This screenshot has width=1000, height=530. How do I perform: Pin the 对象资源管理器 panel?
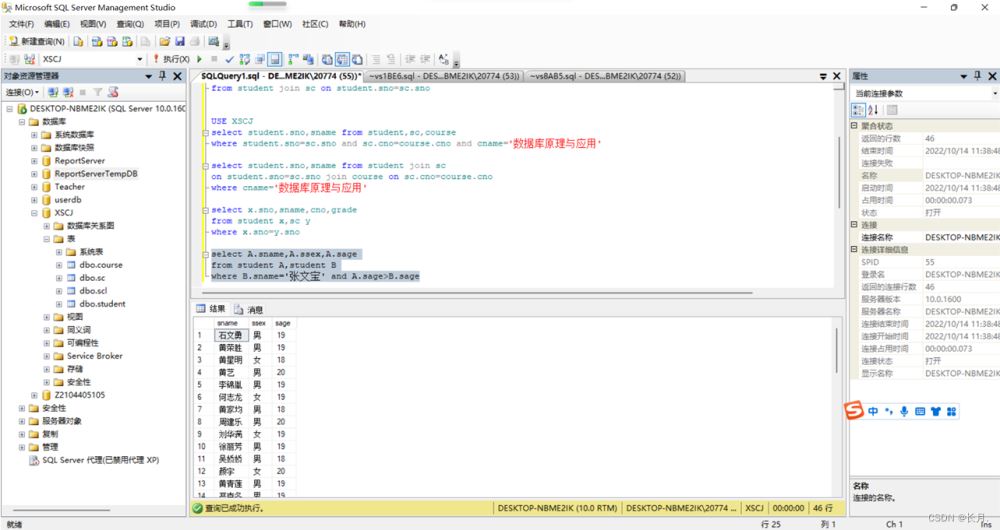tap(163, 76)
